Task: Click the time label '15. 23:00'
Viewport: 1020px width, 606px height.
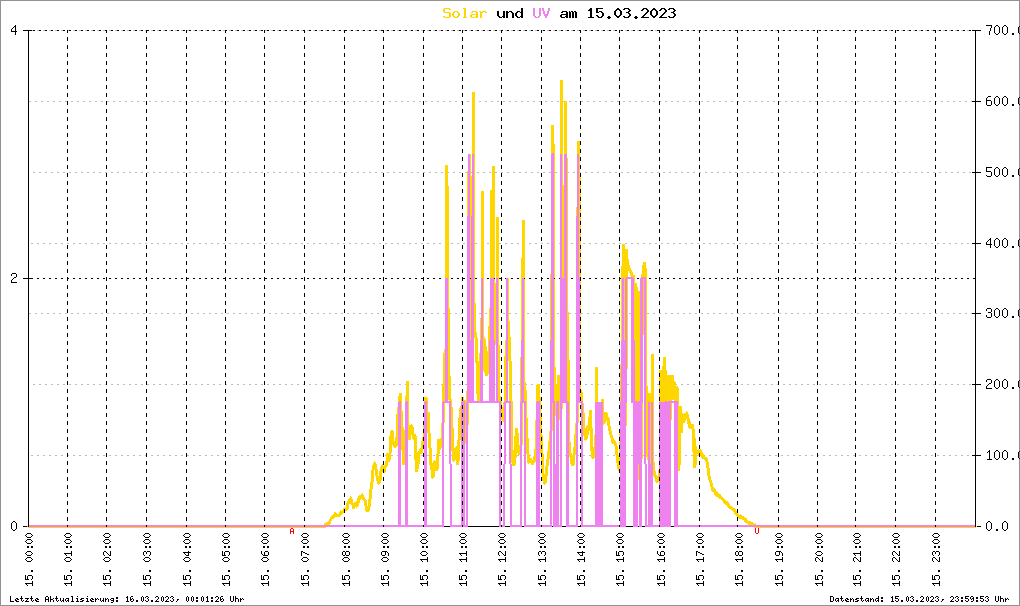Action: tap(936, 559)
